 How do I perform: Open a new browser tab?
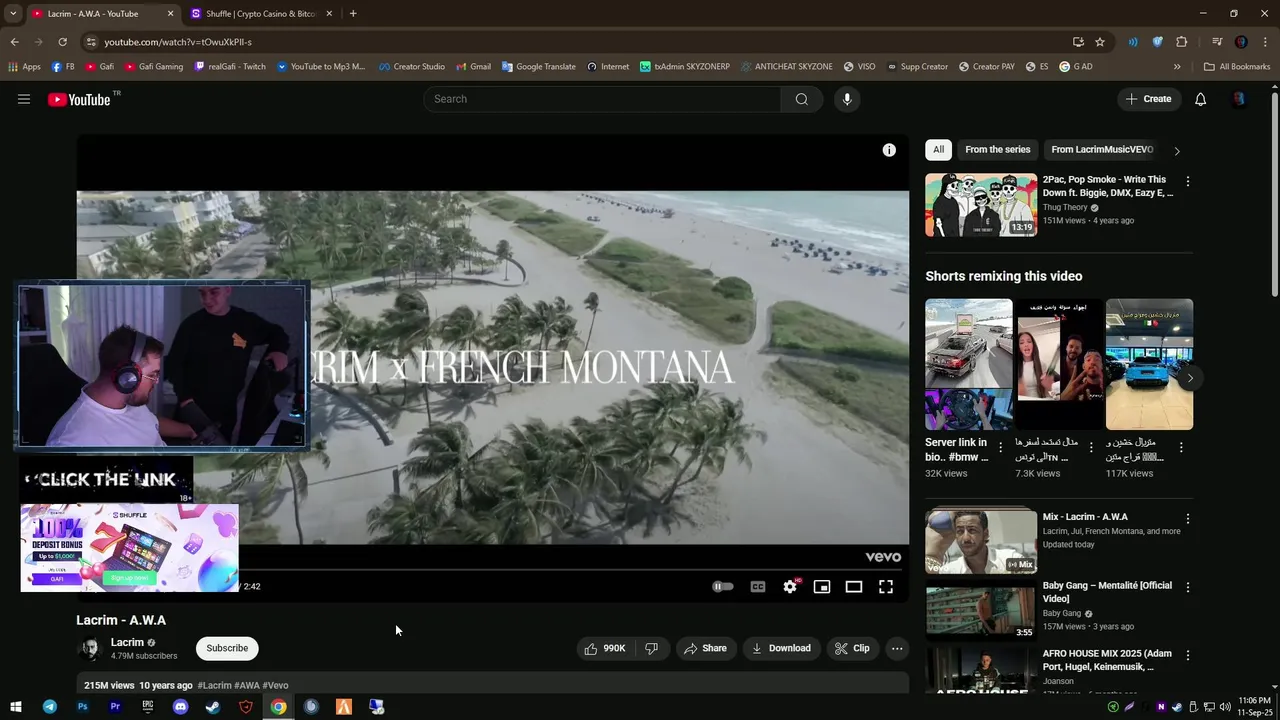(353, 14)
